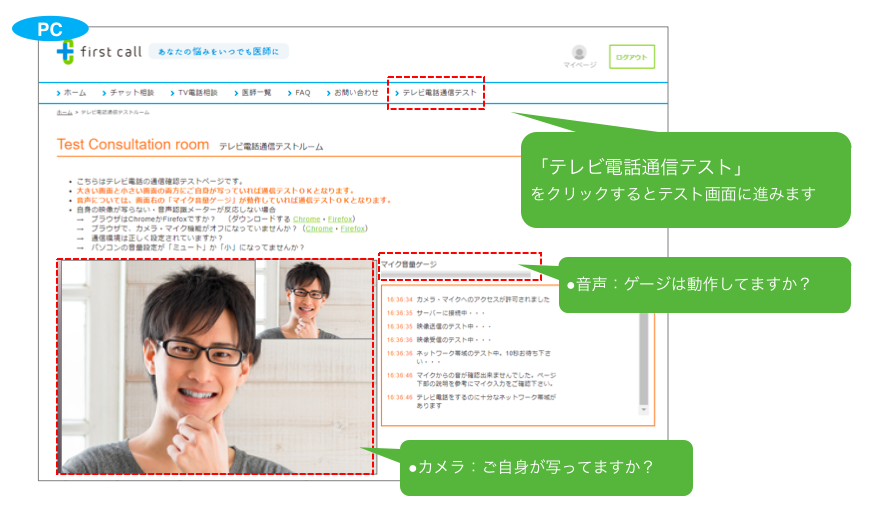870x518 pixels.
Task: Select the TV電話相談 navigation item
Action: click(196, 93)
